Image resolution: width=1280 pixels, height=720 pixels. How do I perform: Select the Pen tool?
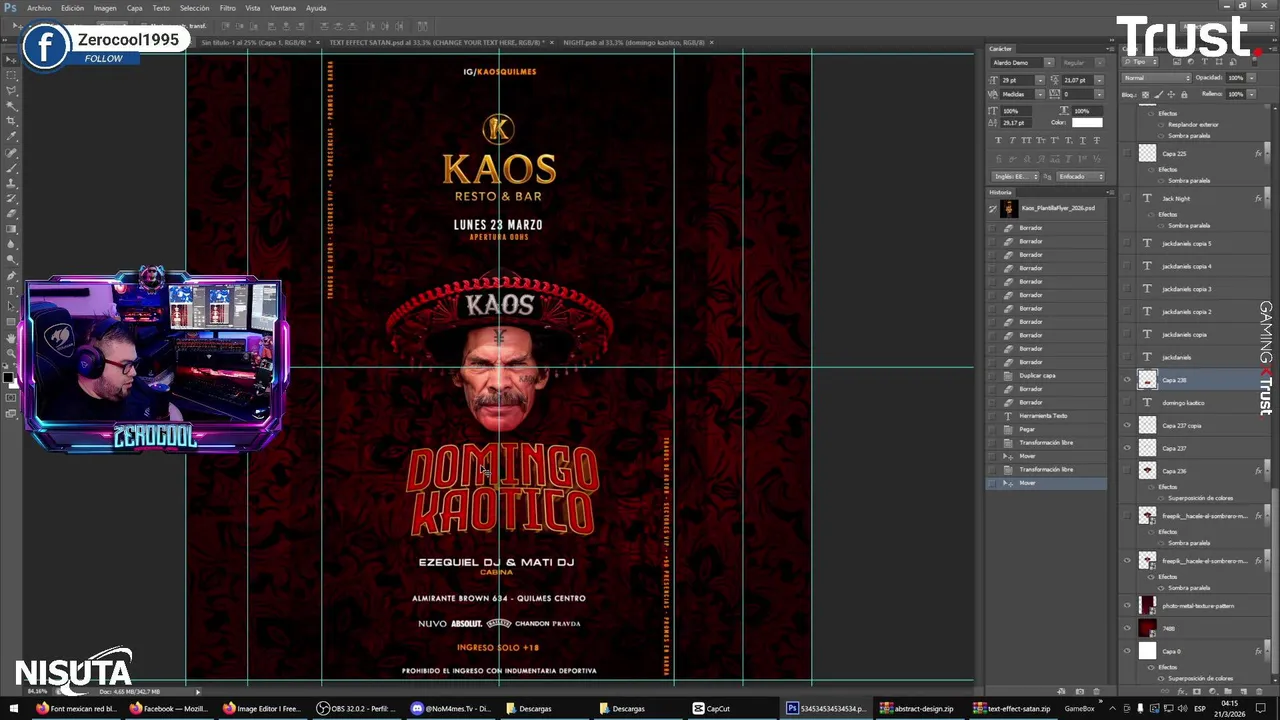(x=11, y=275)
